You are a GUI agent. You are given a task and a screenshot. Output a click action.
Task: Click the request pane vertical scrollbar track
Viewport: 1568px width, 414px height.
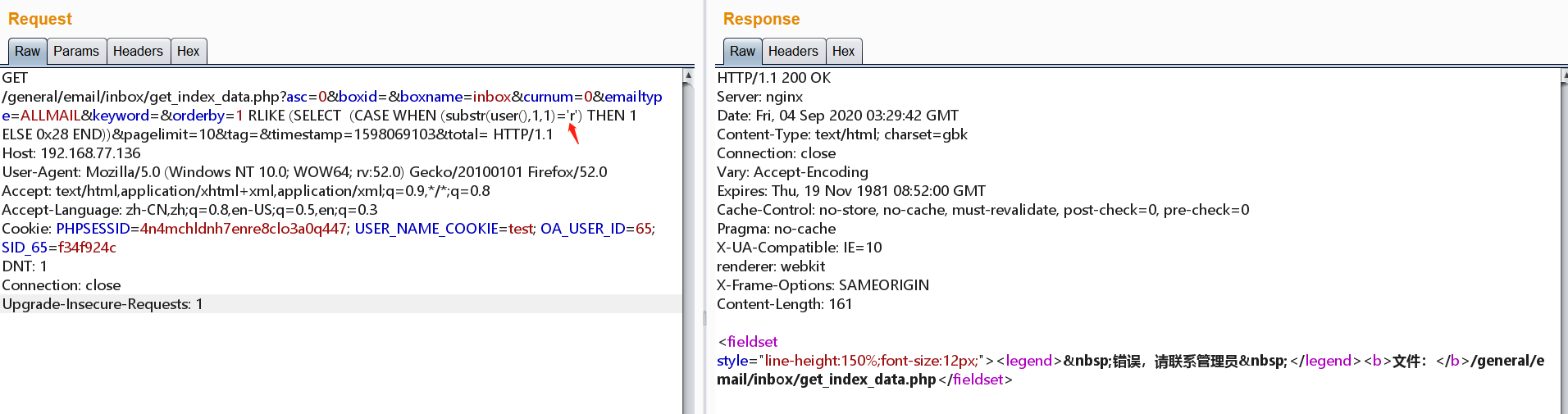688,246
